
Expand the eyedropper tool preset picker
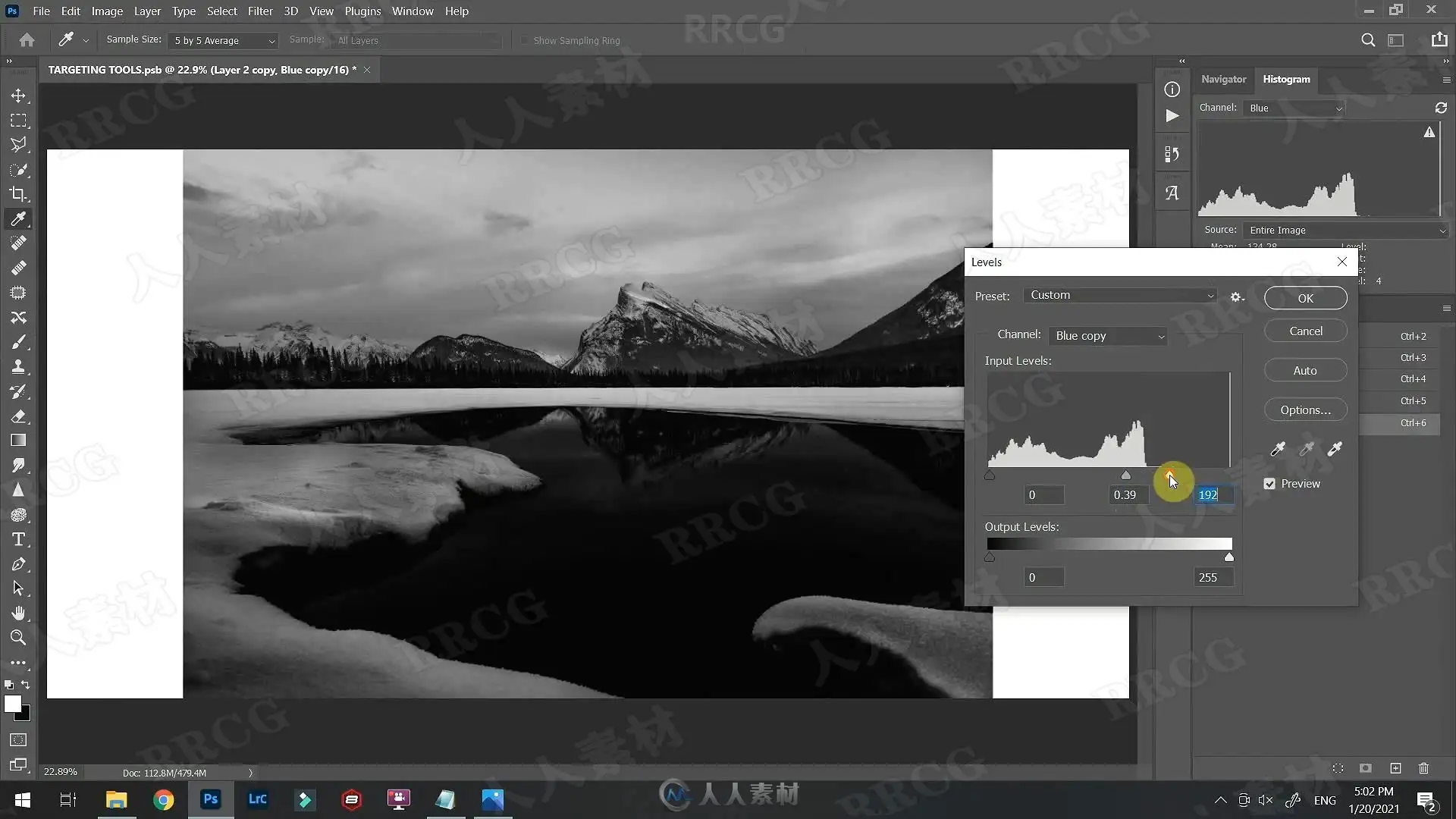(86, 40)
